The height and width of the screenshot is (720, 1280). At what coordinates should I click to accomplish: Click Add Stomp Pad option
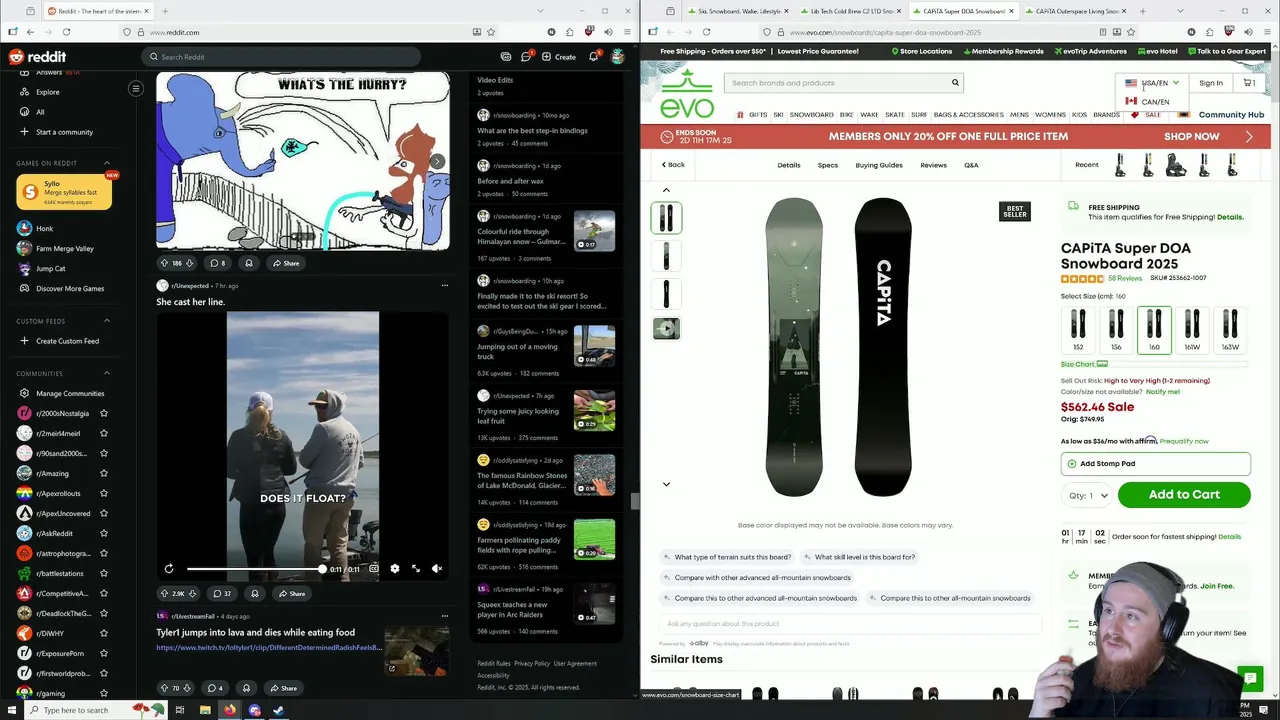point(1156,464)
